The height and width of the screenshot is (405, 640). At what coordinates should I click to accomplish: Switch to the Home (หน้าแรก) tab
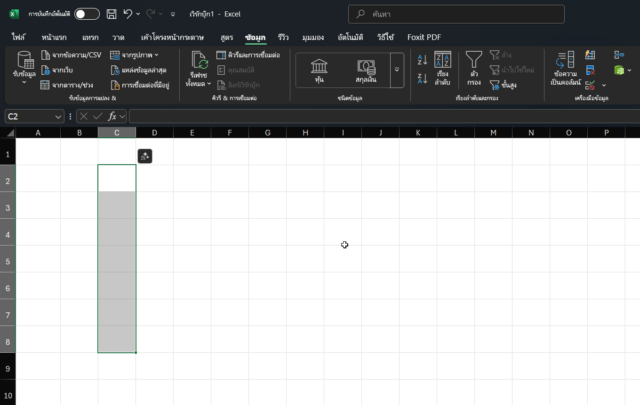pos(54,37)
